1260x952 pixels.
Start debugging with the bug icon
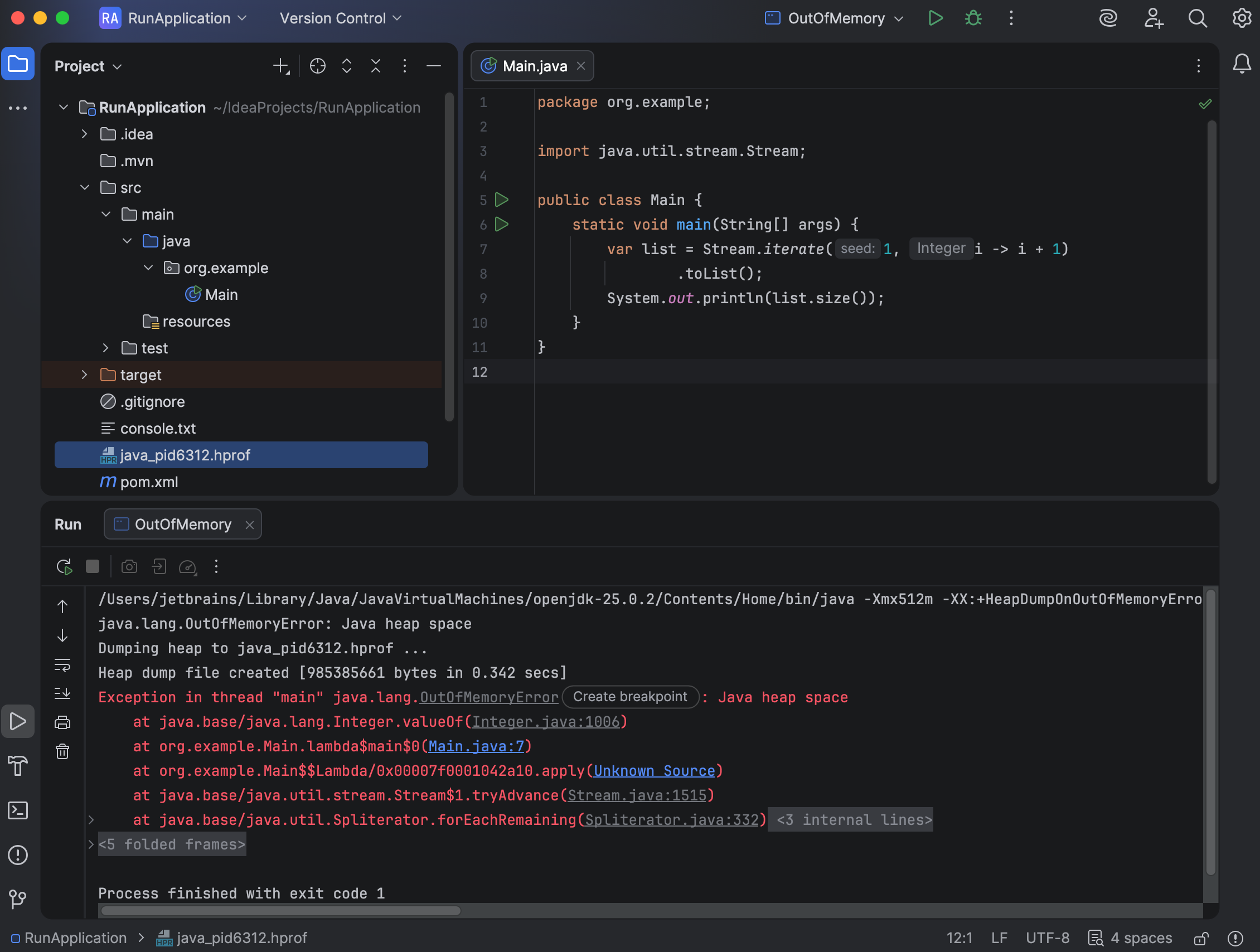[x=973, y=18]
